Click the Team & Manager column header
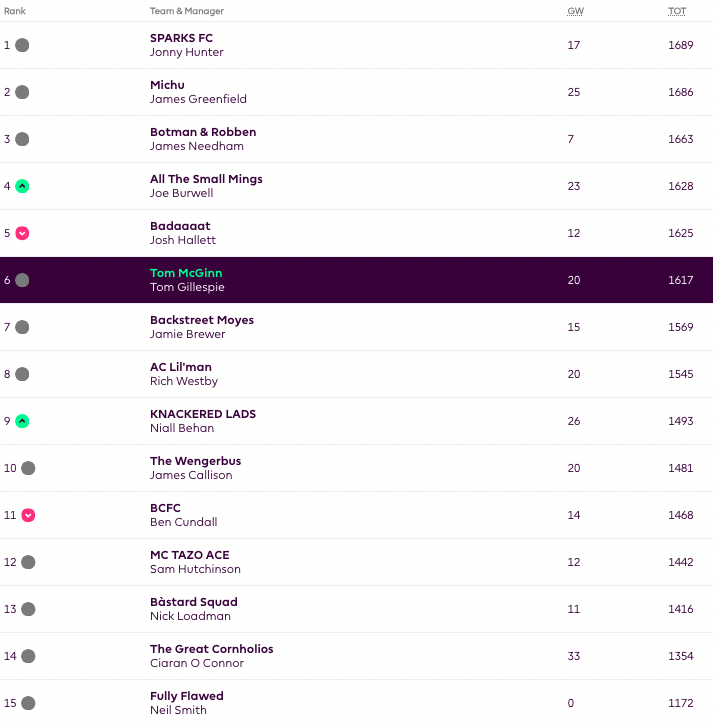Screen dimensions: 713x722 tap(187, 11)
